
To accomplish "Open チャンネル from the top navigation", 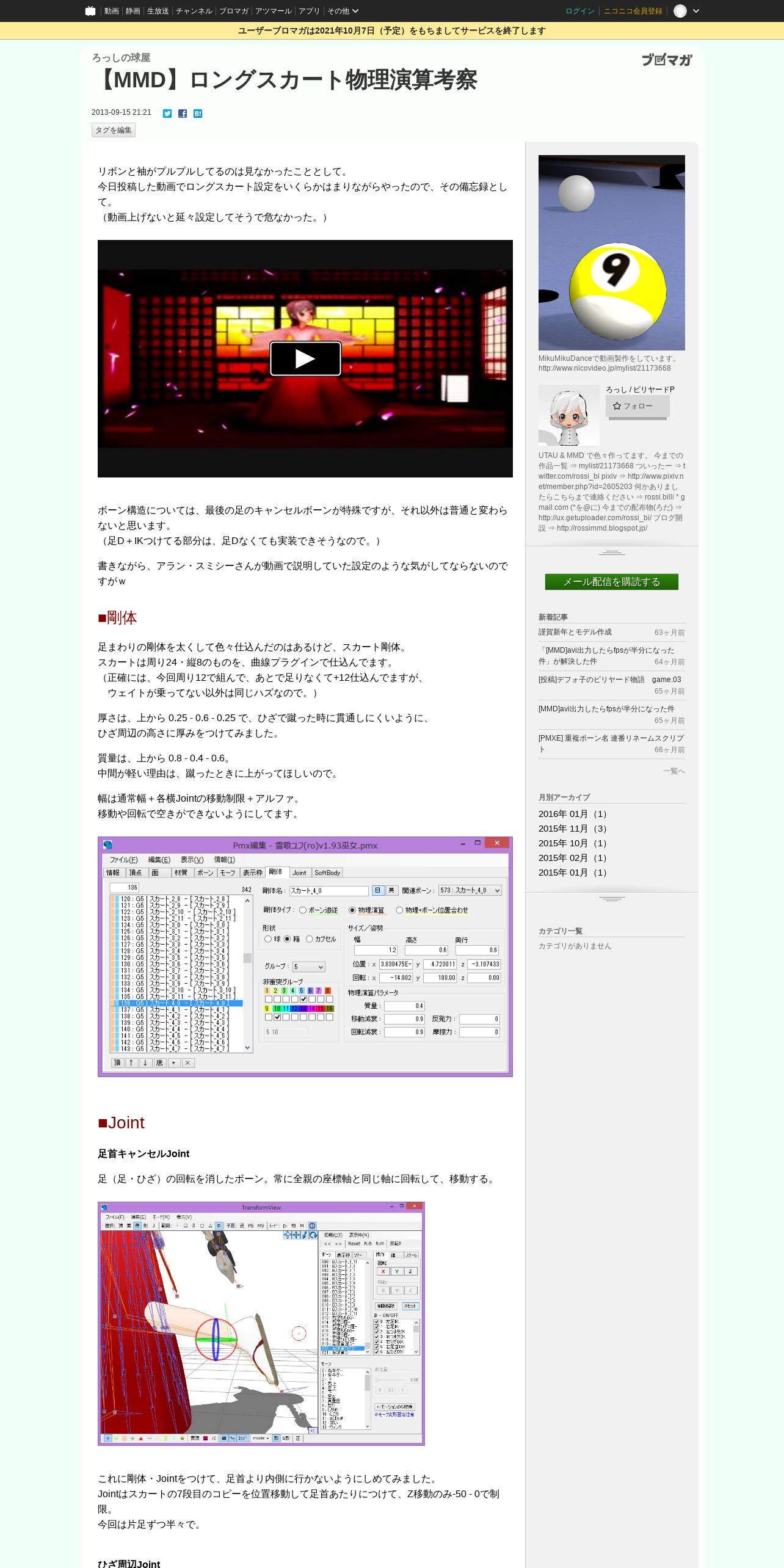I will pyautogui.click(x=194, y=11).
